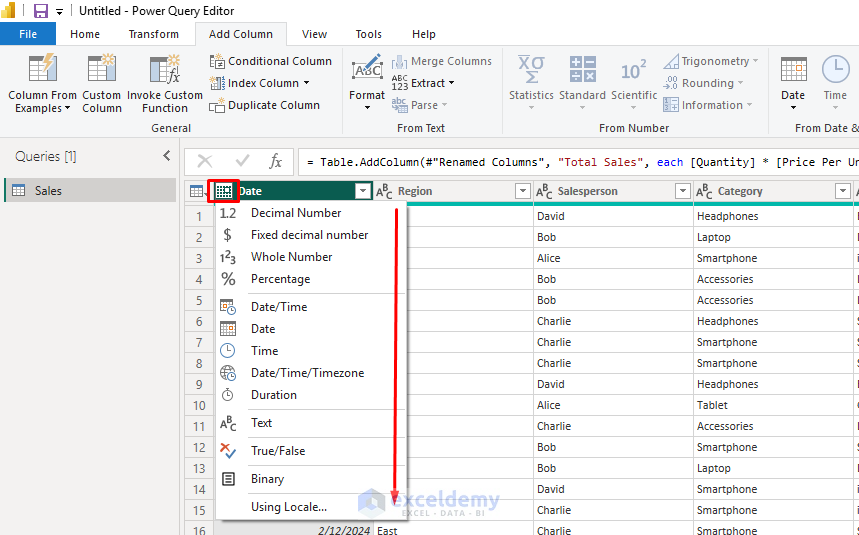Switch to the Transform tab
The width and height of the screenshot is (859, 535).
pyautogui.click(x=153, y=34)
